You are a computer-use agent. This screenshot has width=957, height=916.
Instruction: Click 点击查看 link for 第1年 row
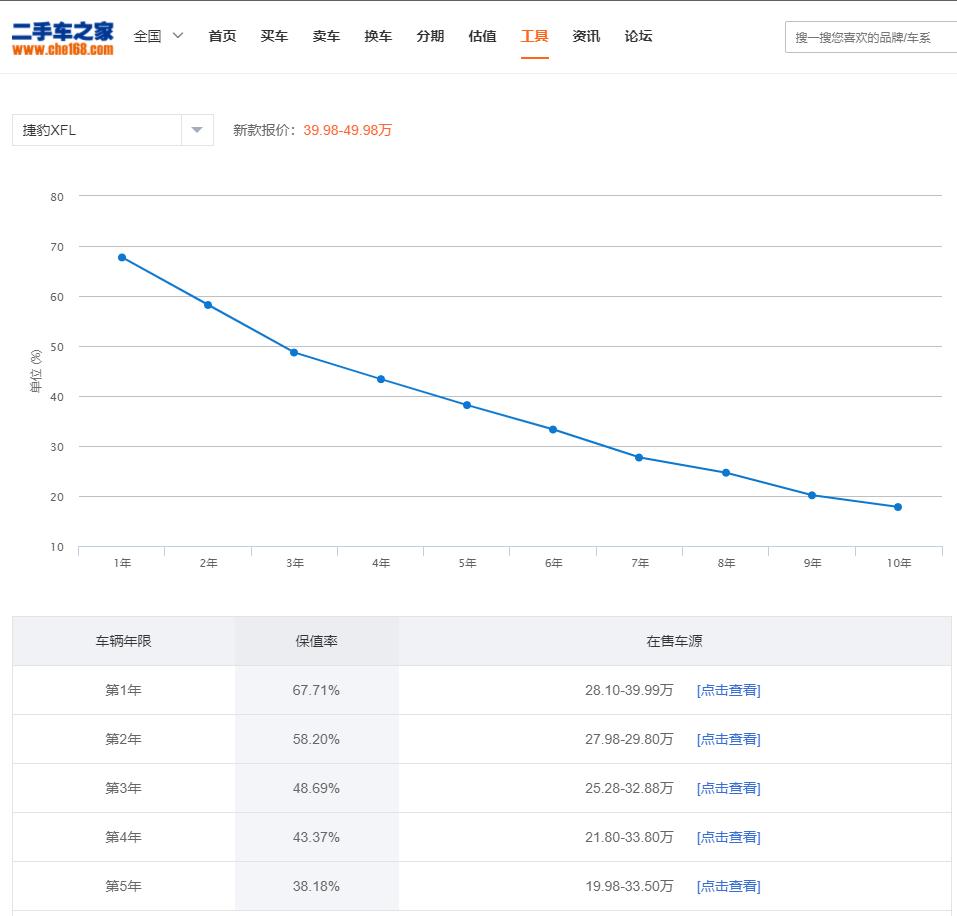click(x=728, y=690)
